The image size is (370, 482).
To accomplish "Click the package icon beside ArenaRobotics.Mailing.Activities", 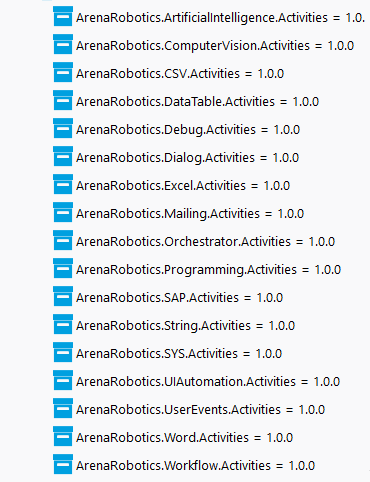I will coord(63,212).
